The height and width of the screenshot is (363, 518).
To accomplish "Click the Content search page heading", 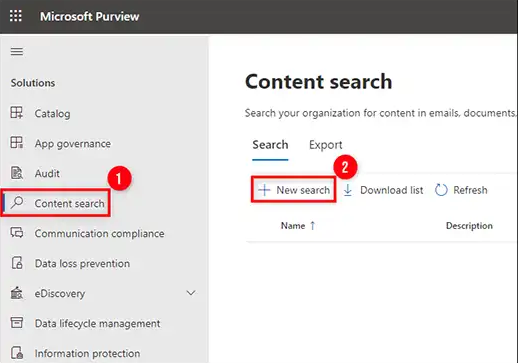I will 318,81.
